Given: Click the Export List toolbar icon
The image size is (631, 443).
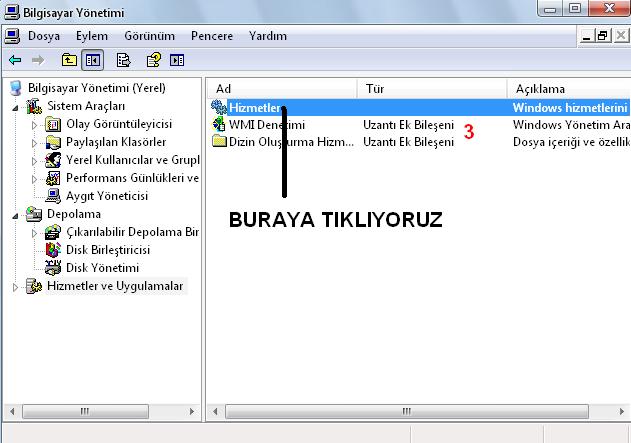Looking at the screenshot, I should point(123,60).
